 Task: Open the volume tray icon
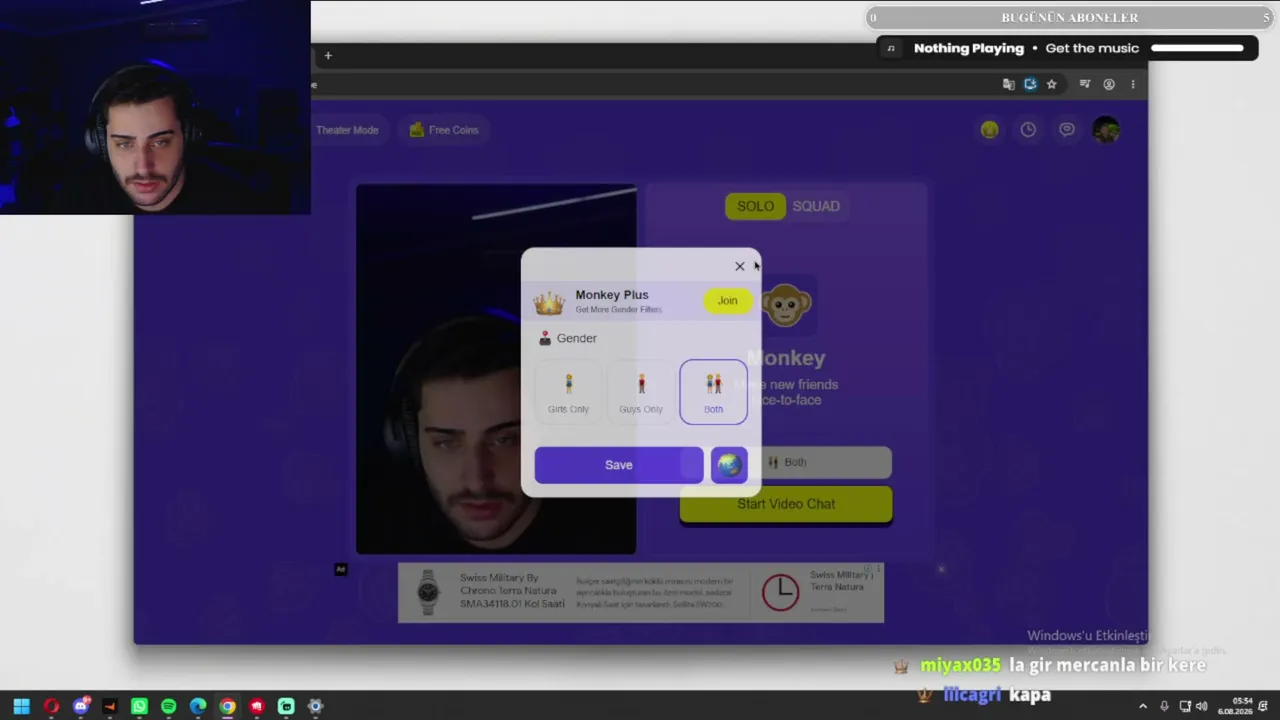tap(1201, 706)
